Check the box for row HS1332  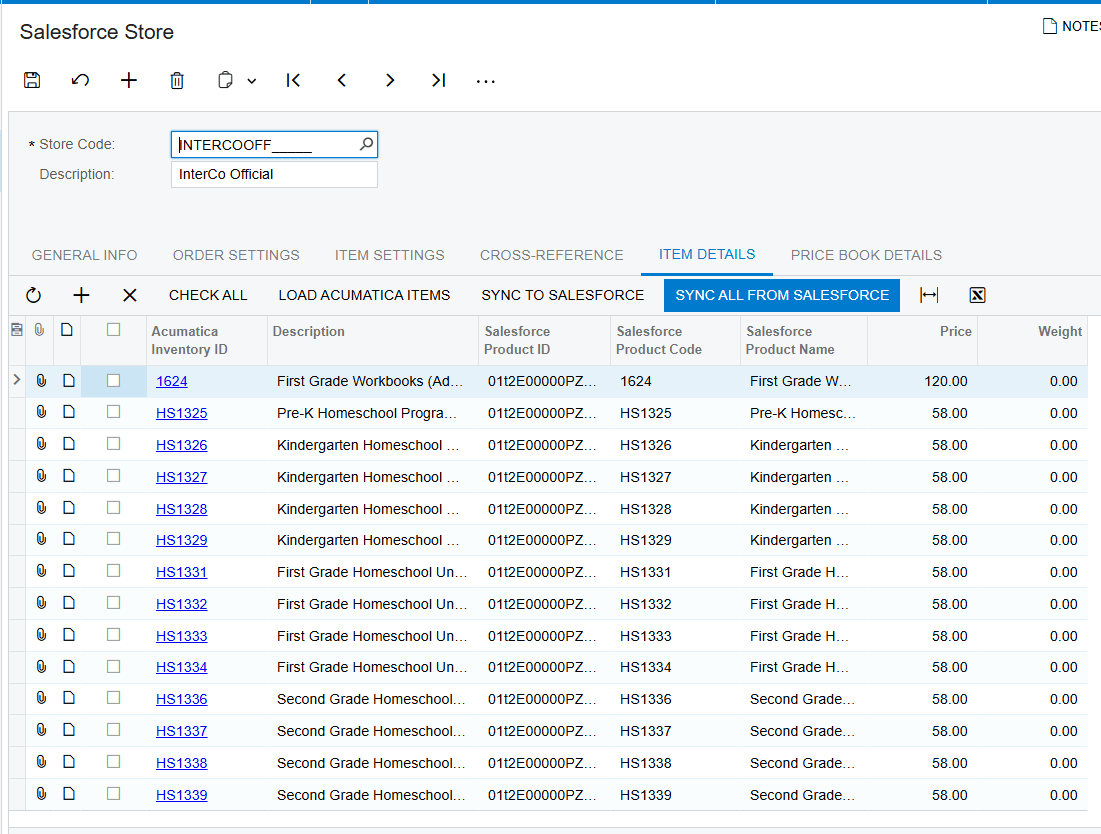coord(113,603)
